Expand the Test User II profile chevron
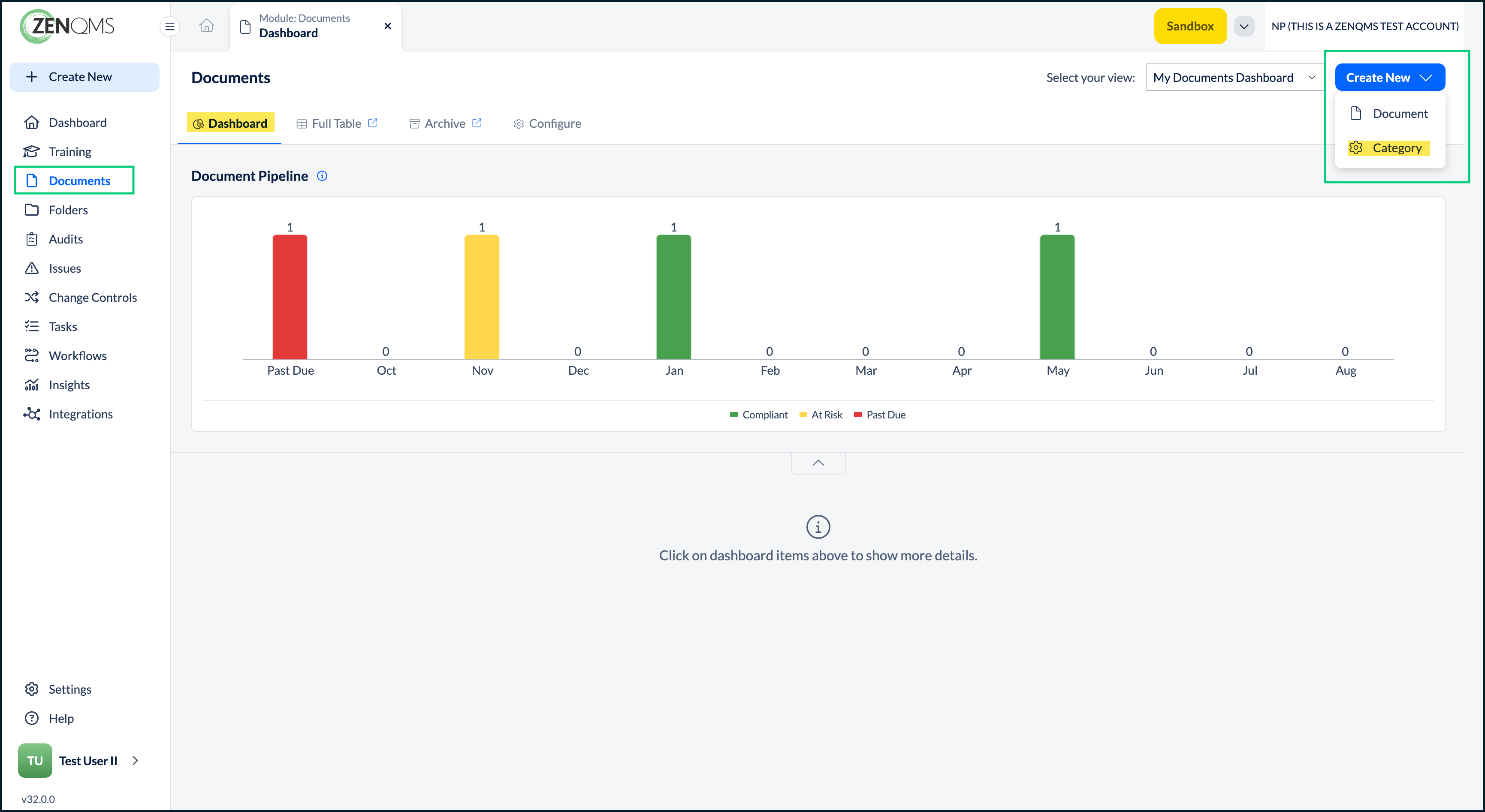1485x812 pixels. point(136,761)
